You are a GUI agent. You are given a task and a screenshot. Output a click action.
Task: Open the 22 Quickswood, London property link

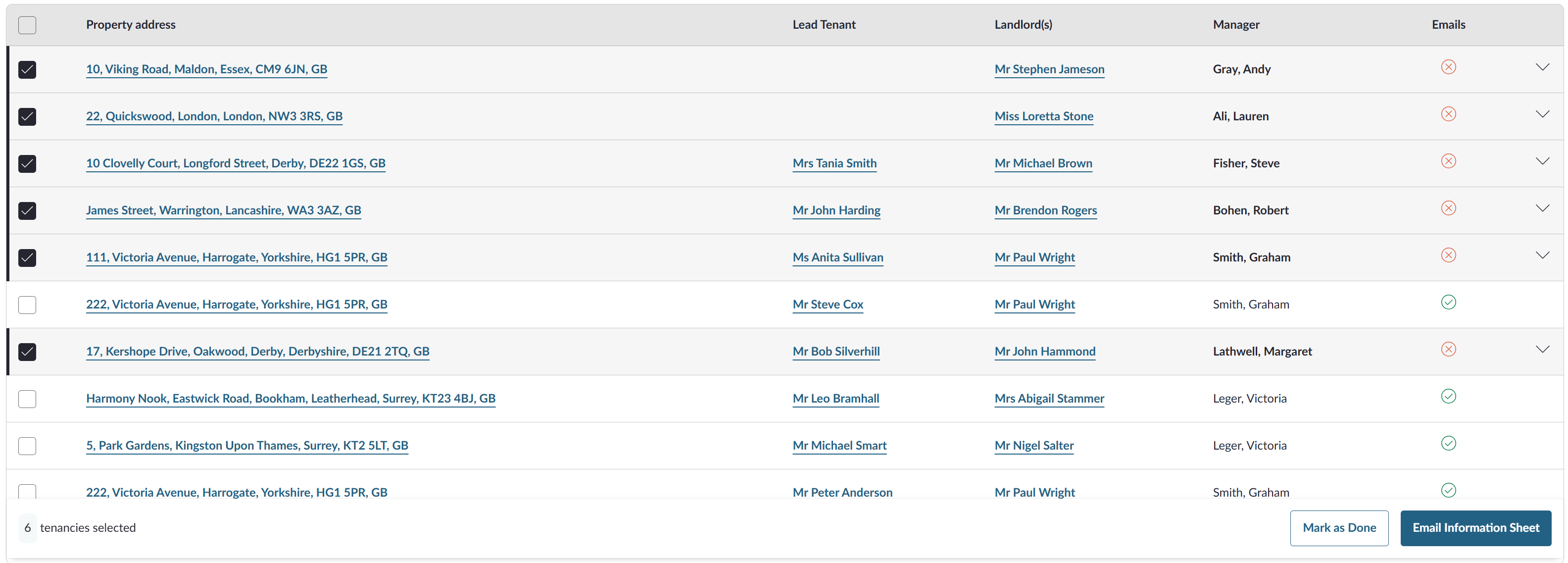(214, 116)
